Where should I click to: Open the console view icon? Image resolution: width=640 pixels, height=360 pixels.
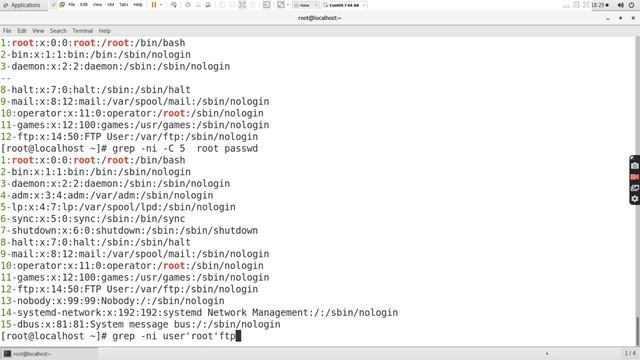267,5
